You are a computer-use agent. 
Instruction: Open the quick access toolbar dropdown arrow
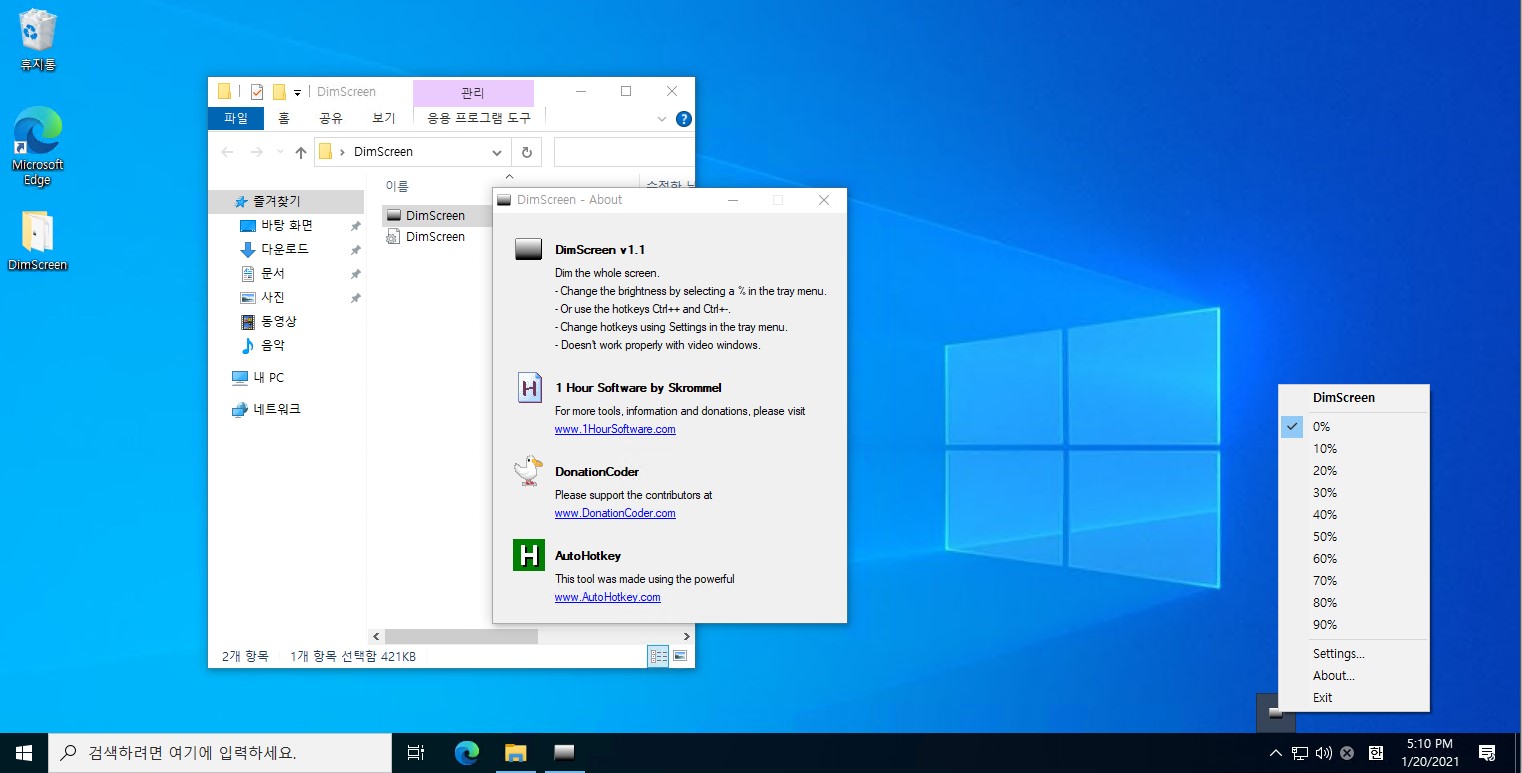(x=297, y=93)
